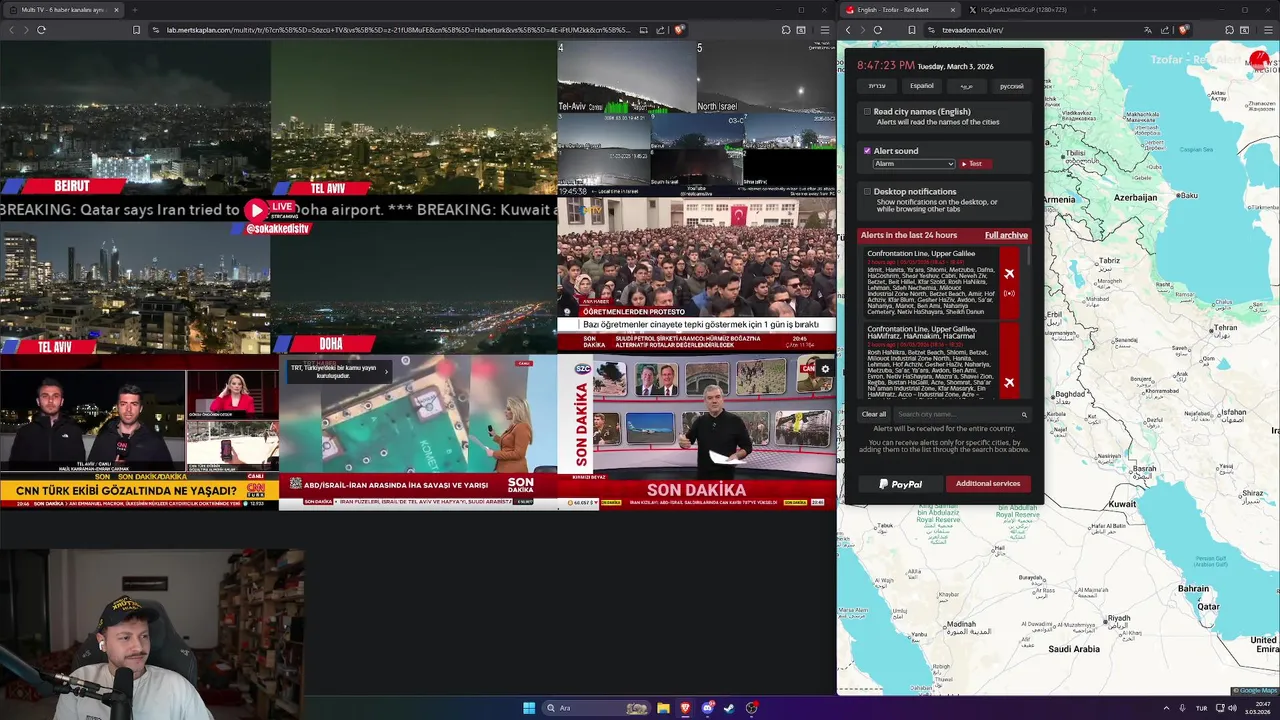Open Steam from taskbar
Viewport: 1280px width, 720px height.
pyautogui.click(x=729, y=708)
